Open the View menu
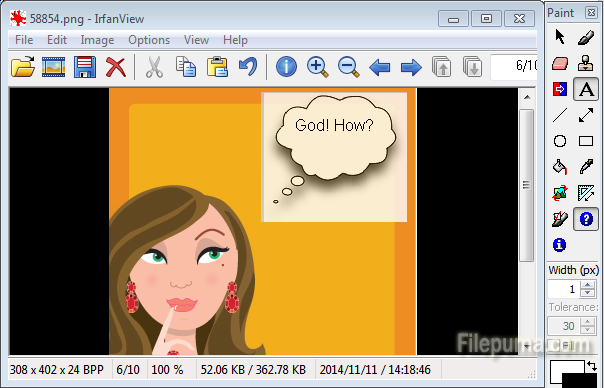 point(196,40)
